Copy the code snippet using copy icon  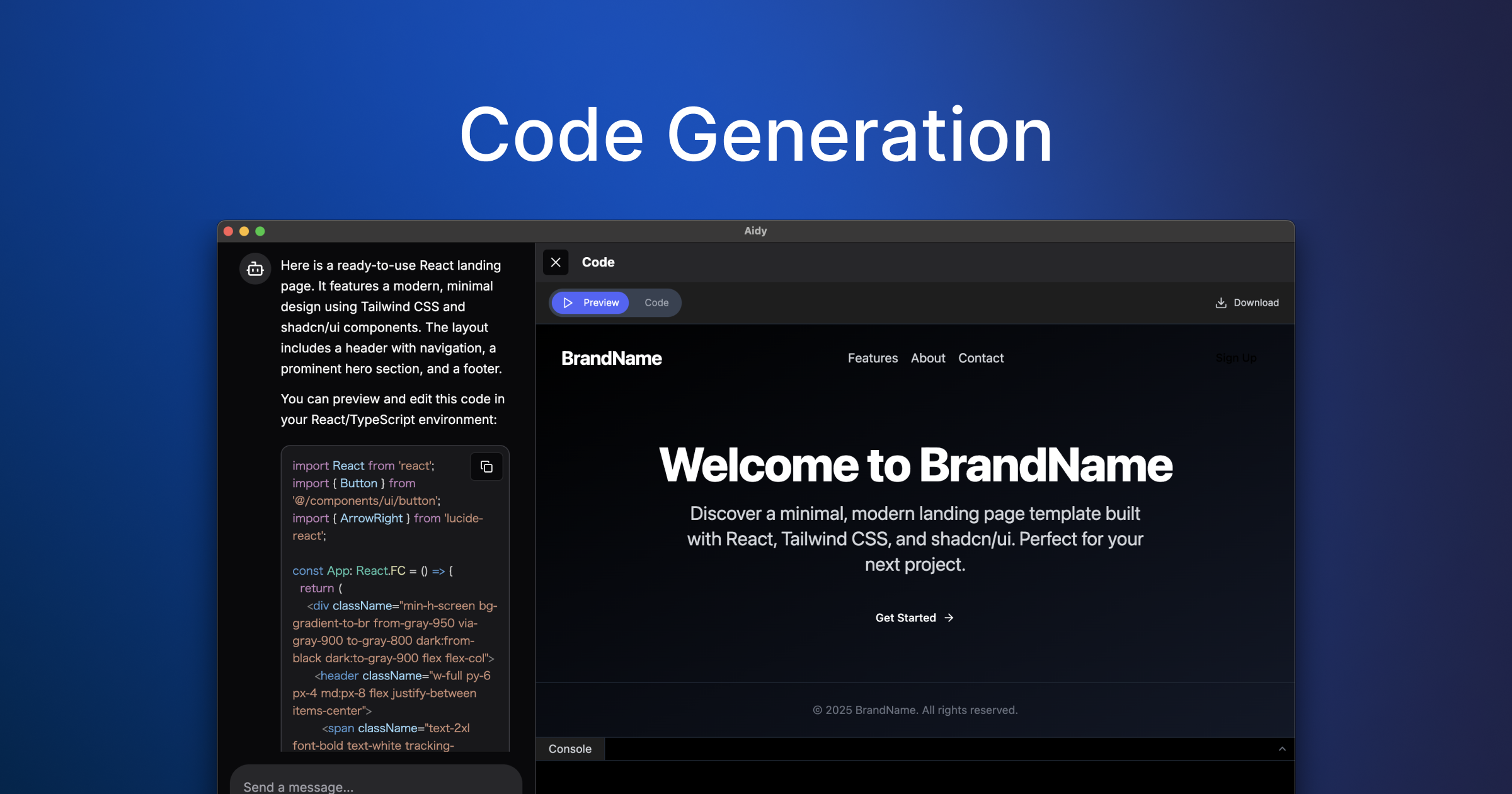click(486, 466)
